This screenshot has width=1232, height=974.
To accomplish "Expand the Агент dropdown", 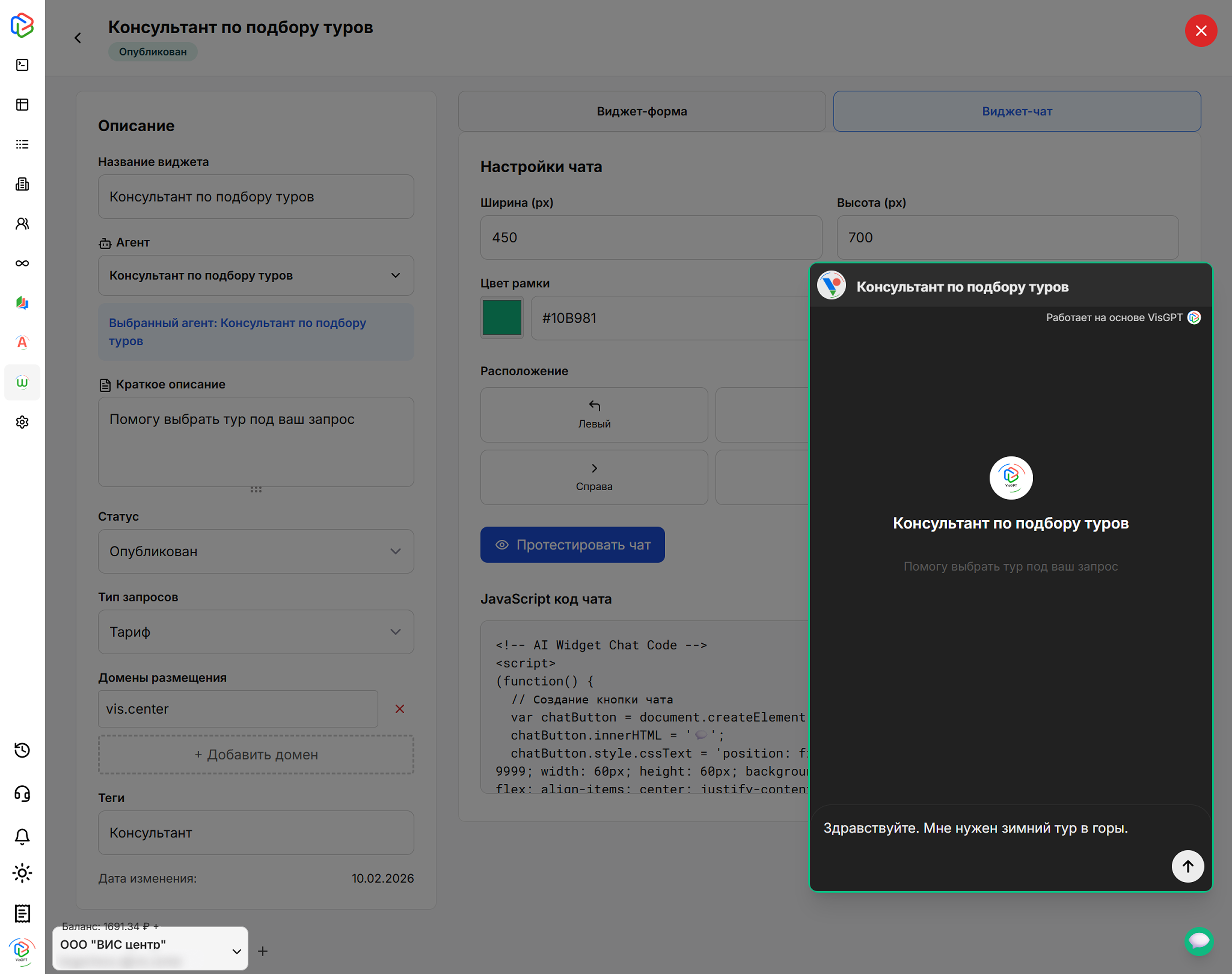I will 256,275.
